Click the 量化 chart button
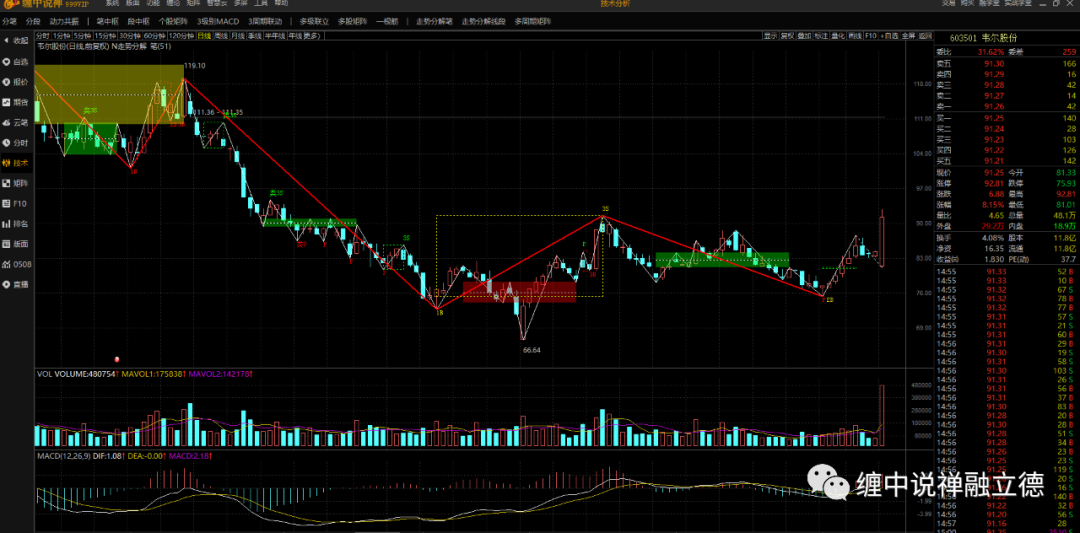 pyautogui.click(x=838, y=36)
